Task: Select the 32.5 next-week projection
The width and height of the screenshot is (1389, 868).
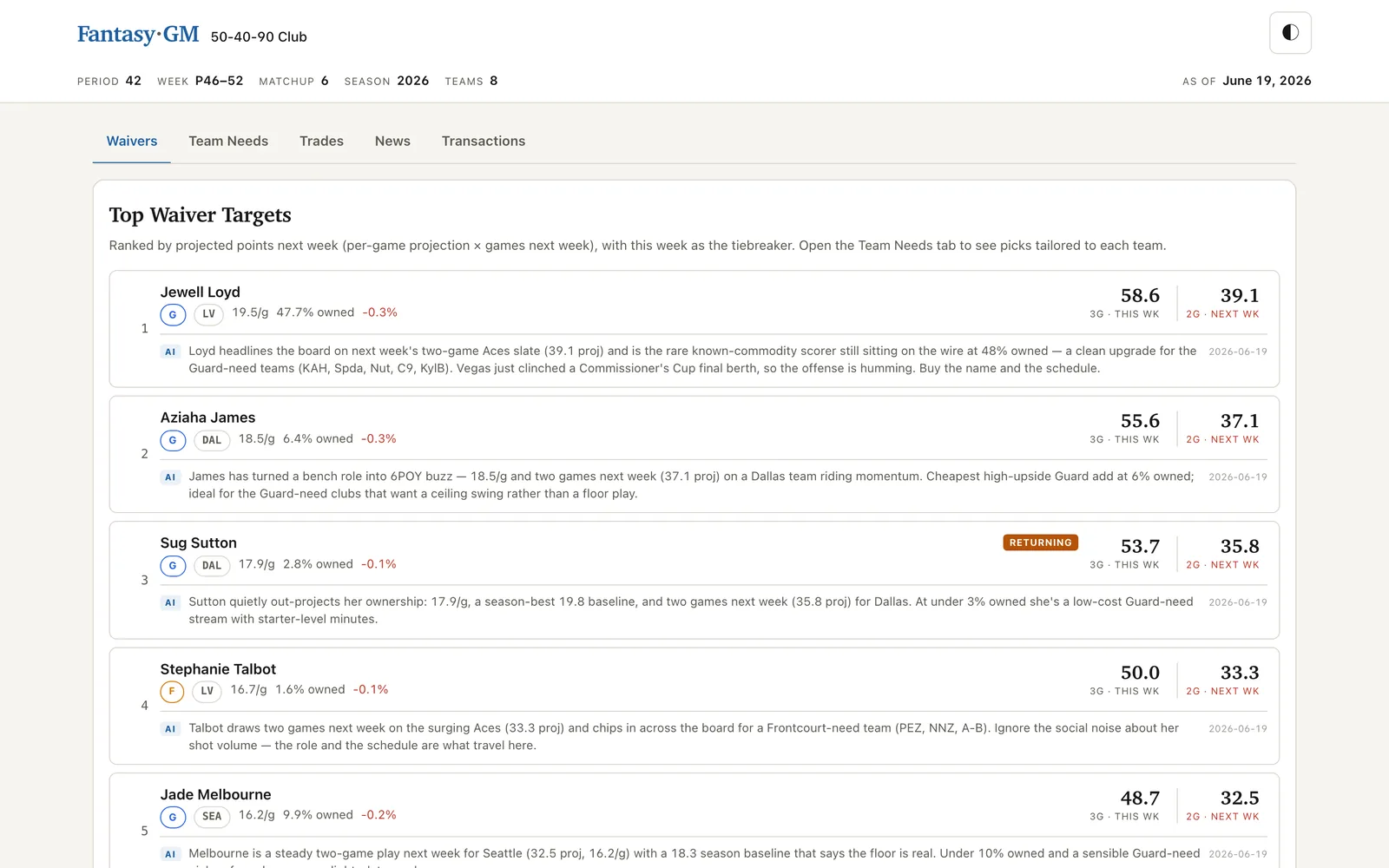Action: [1240, 799]
